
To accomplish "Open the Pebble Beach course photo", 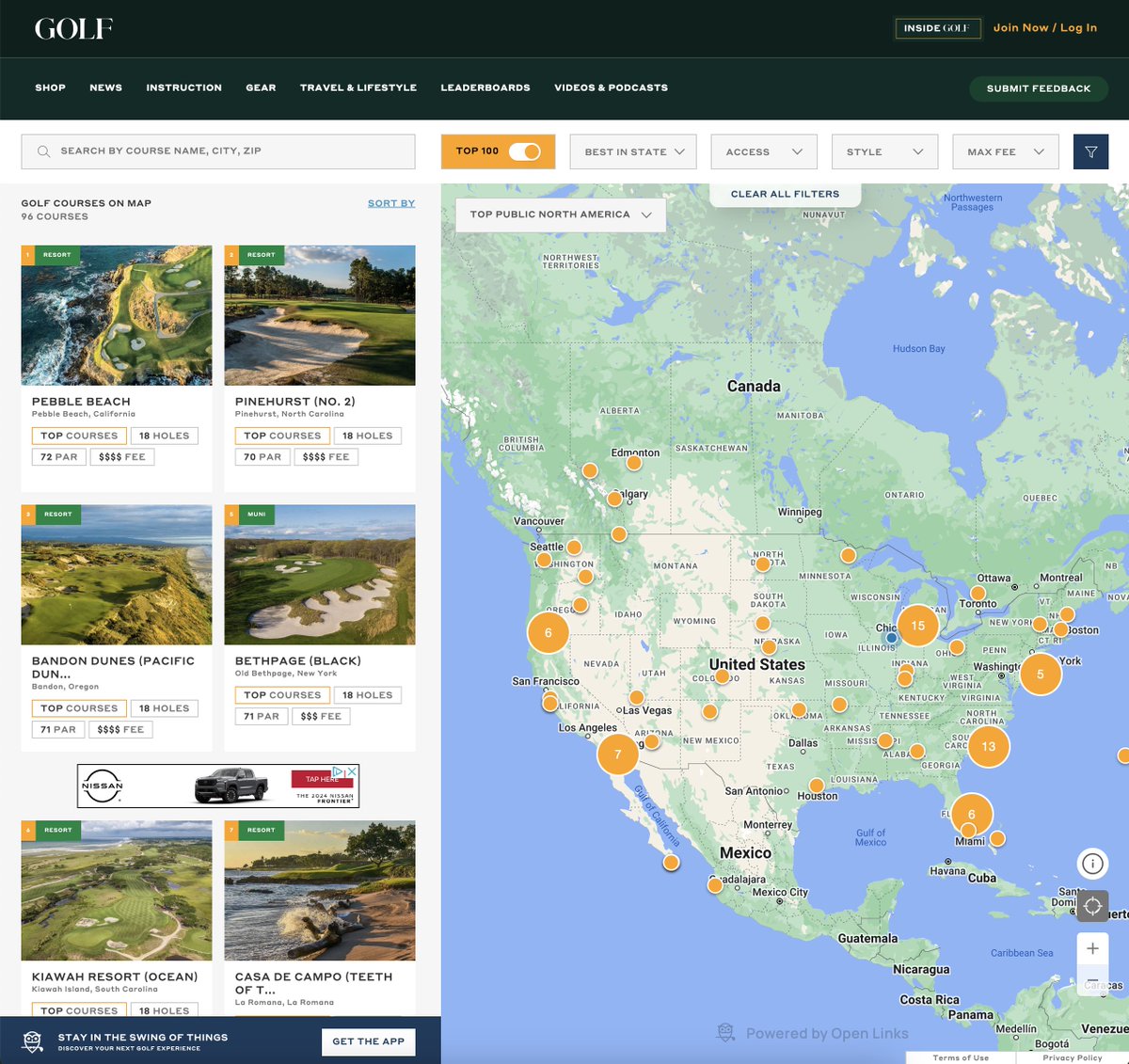I will (117, 315).
